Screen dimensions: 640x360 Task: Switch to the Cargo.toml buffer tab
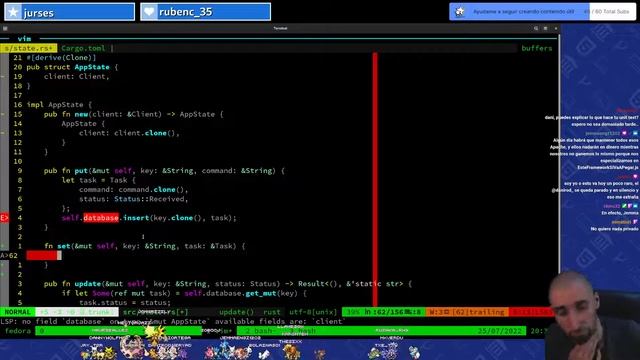point(83,48)
